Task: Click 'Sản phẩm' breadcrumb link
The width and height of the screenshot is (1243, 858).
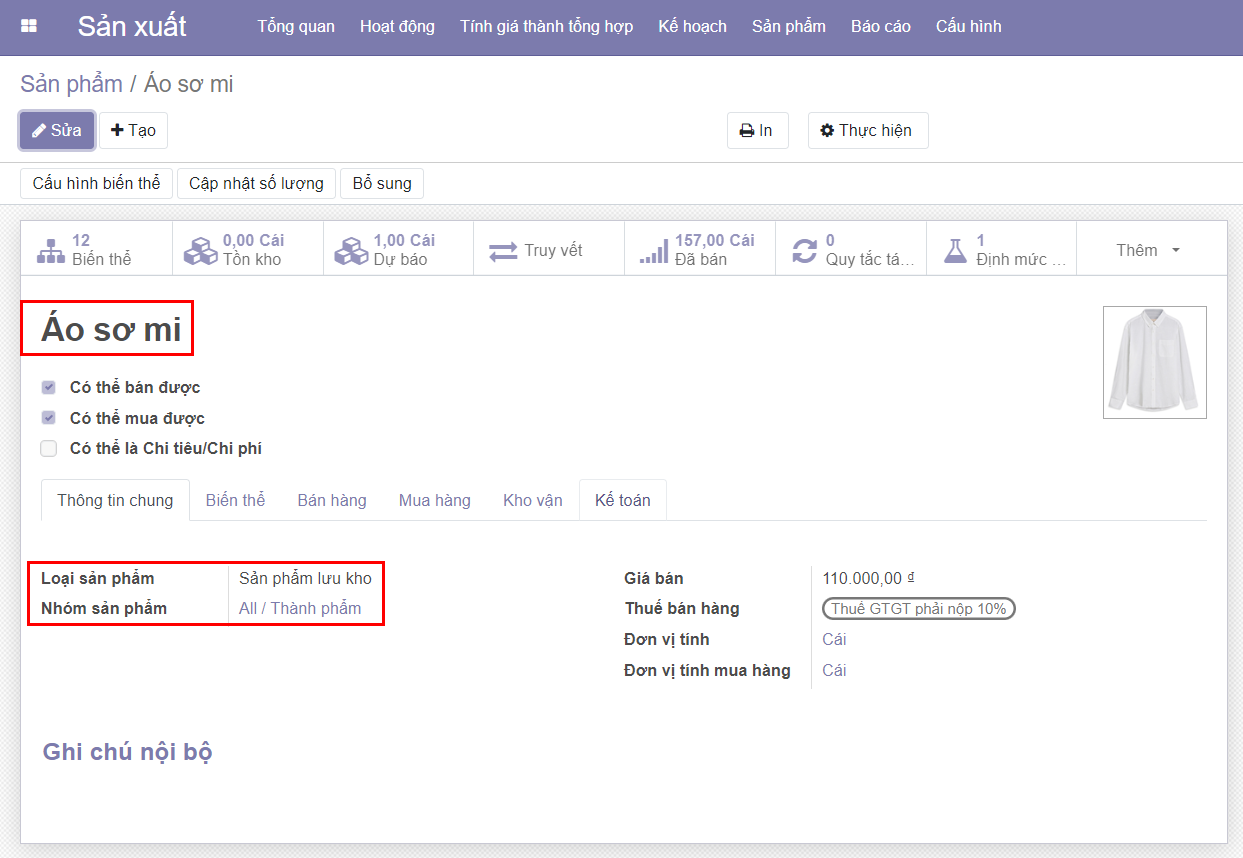Action: pyautogui.click(x=71, y=84)
